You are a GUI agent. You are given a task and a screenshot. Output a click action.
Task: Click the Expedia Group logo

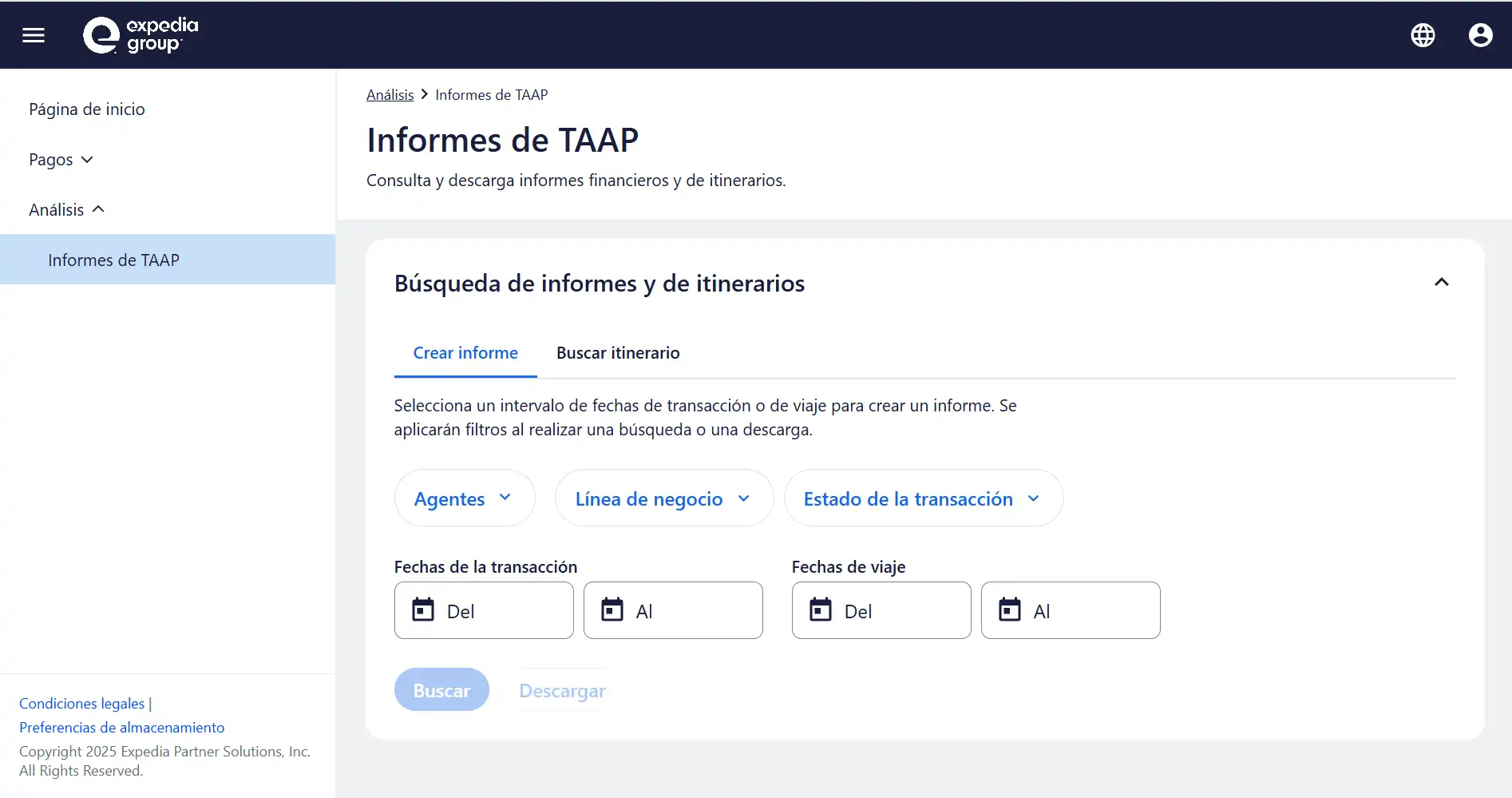141,35
